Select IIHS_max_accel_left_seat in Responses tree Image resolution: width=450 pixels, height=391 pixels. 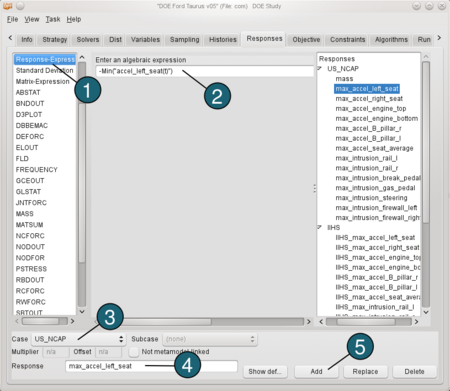tap(375, 237)
